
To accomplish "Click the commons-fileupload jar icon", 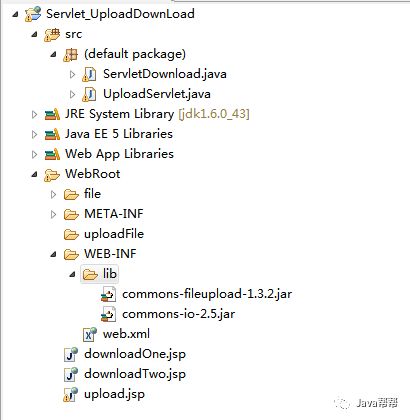I will 109,295.
